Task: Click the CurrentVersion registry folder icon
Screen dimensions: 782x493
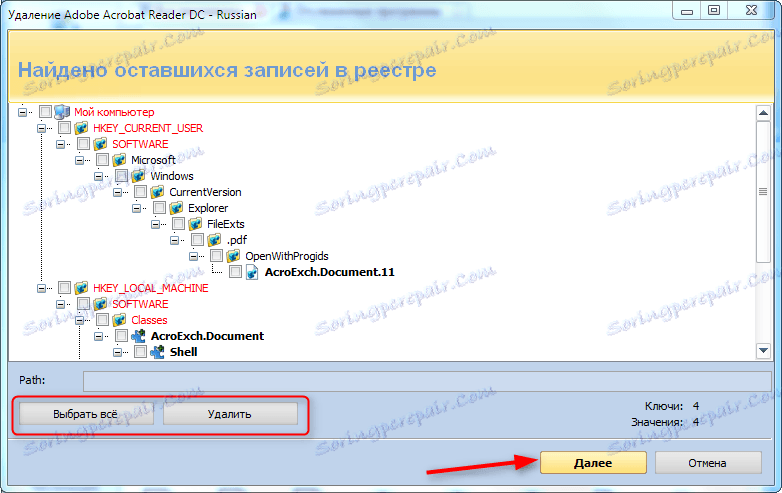Action: pyautogui.click(x=157, y=192)
